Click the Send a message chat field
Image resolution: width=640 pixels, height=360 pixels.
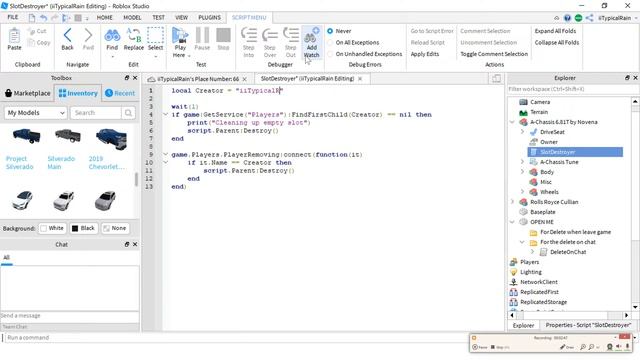coord(69,316)
